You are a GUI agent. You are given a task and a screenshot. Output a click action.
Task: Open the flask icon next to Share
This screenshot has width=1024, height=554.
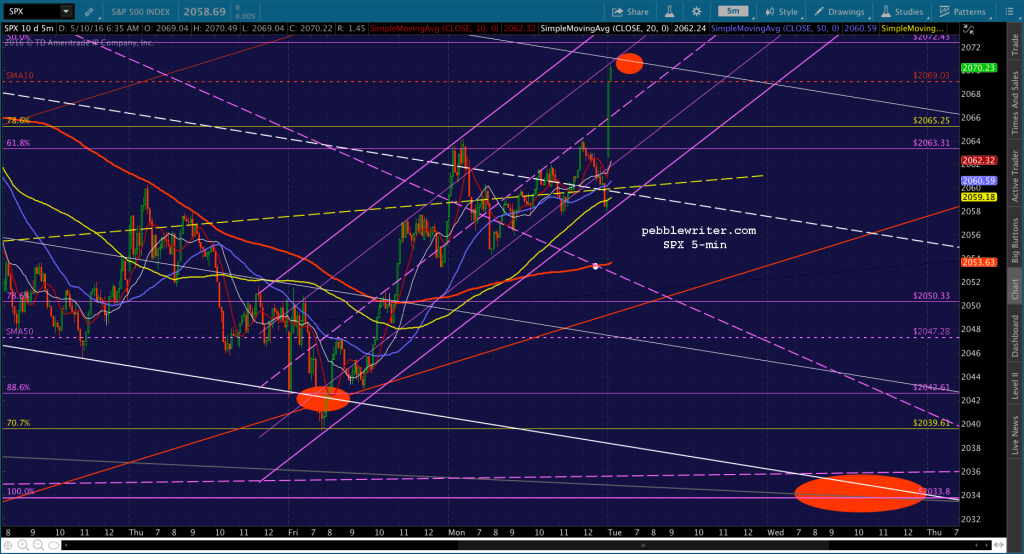click(x=669, y=12)
